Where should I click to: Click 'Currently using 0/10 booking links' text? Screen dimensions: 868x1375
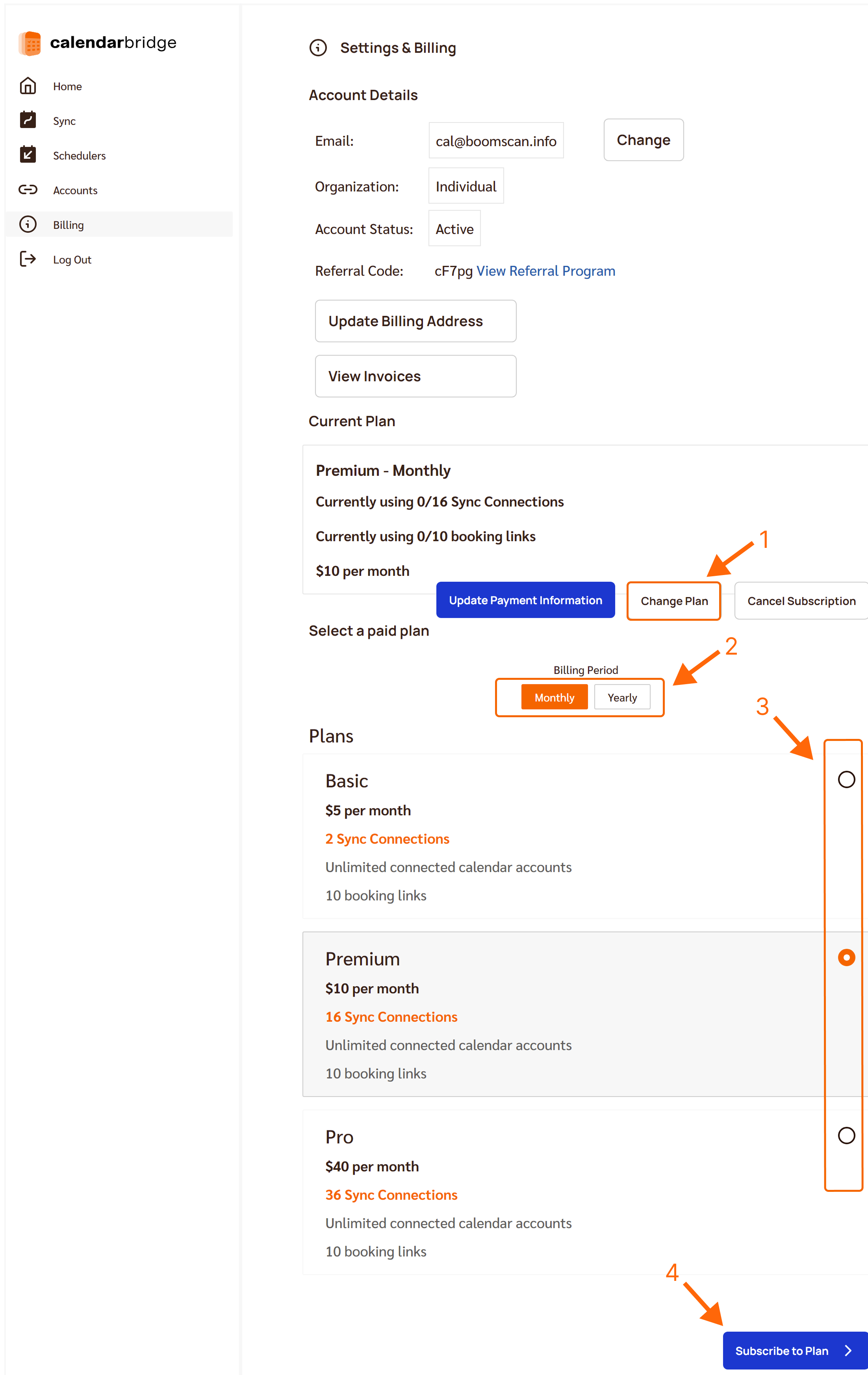click(x=425, y=537)
